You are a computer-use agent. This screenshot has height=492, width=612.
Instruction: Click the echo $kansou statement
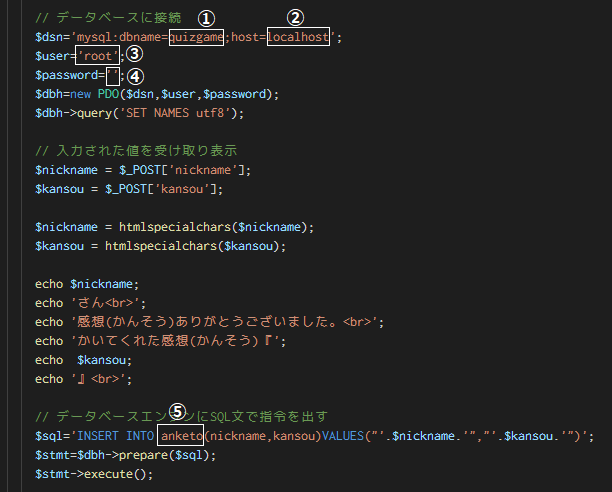click(x=84, y=360)
